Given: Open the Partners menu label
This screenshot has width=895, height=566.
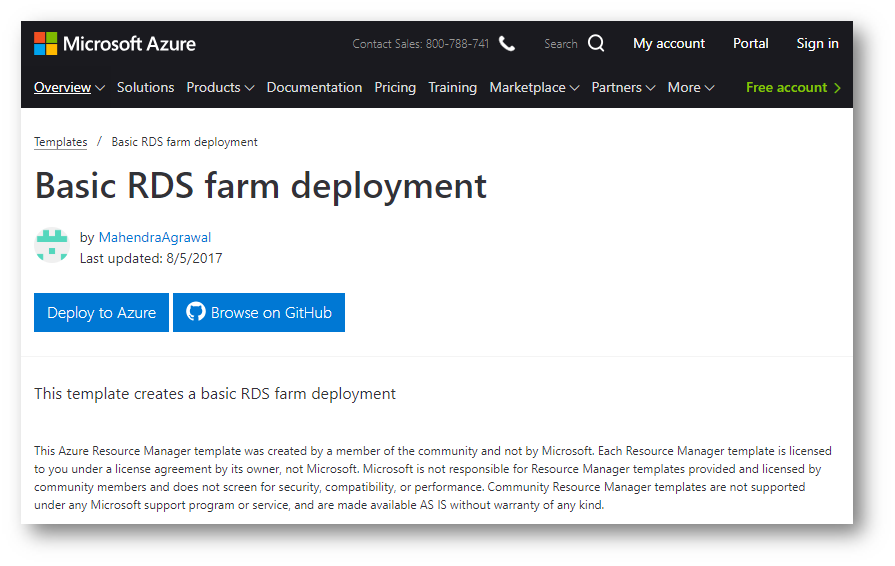Looking at the screenshot, I should click(616, 87).
